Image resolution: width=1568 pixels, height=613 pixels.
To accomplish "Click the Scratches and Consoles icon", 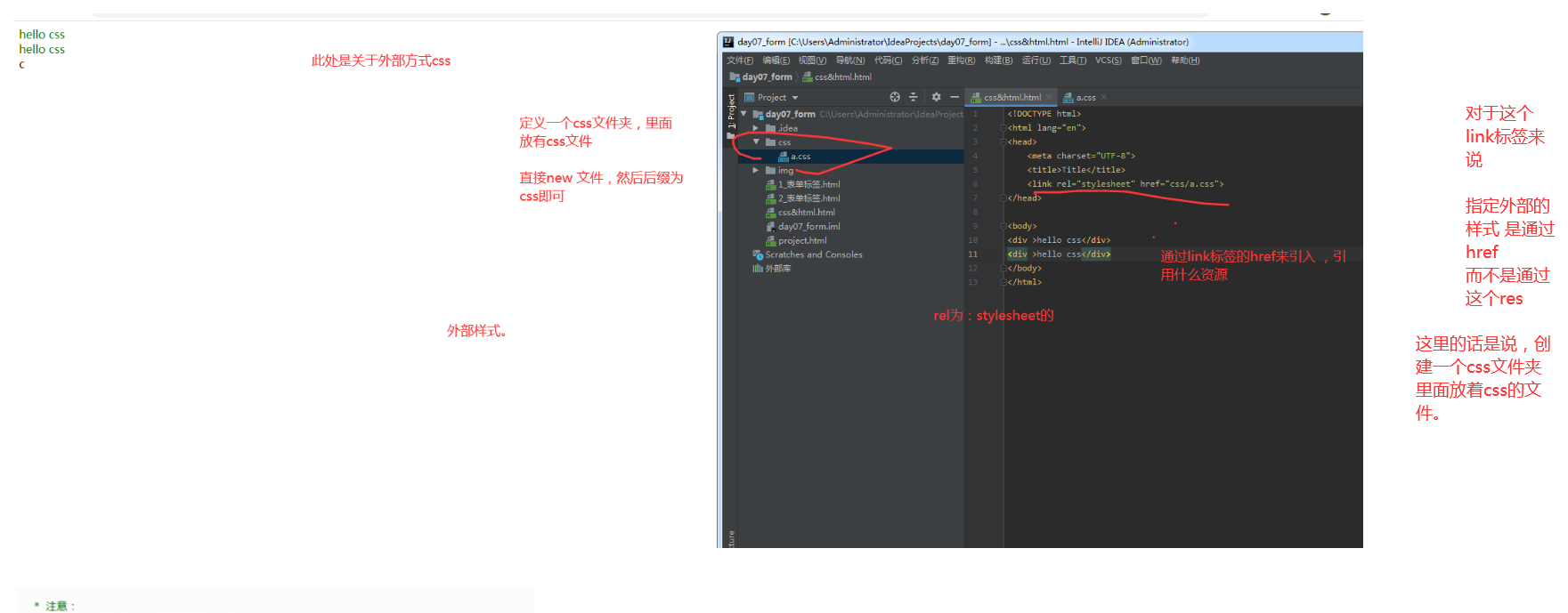I will [758, 254].
